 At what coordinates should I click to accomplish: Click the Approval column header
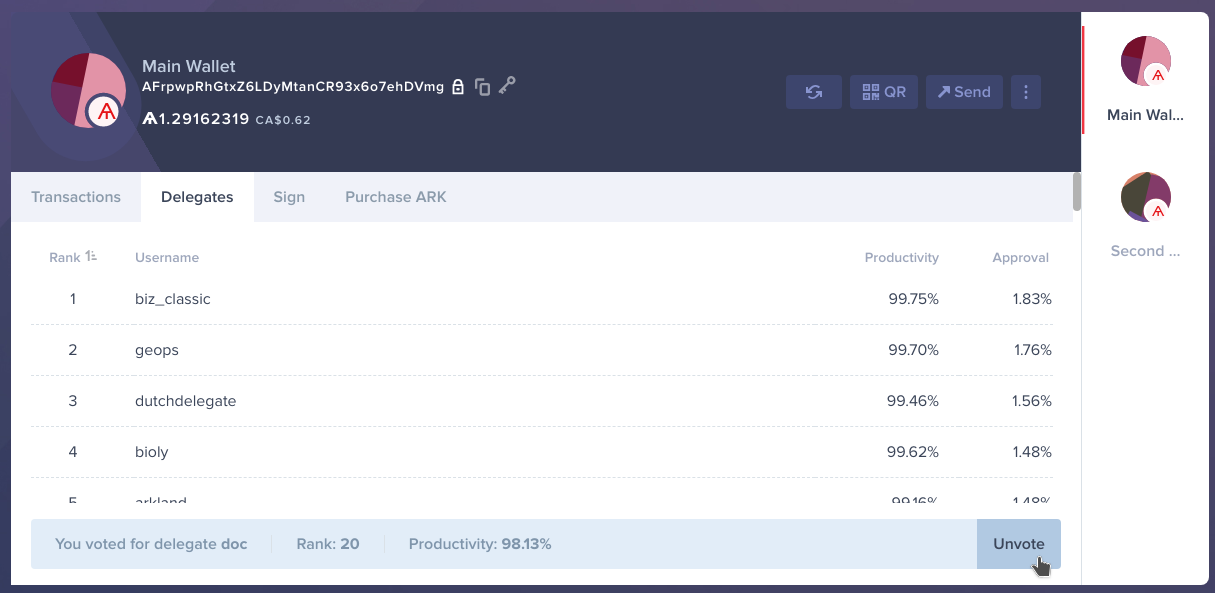(x=1020, y=257)
